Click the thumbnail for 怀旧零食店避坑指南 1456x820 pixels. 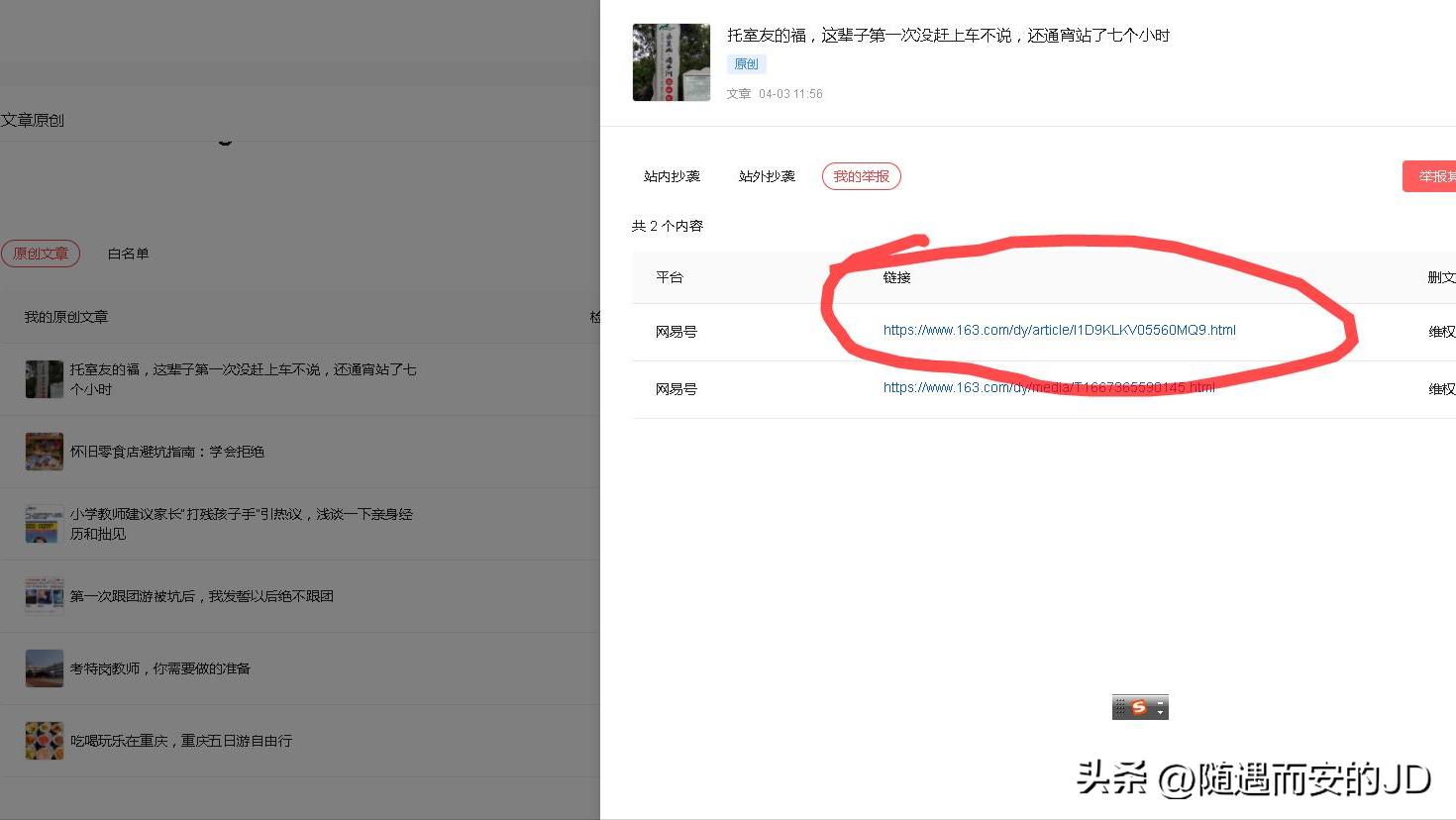pyautogui.click(x=44, y=451)
